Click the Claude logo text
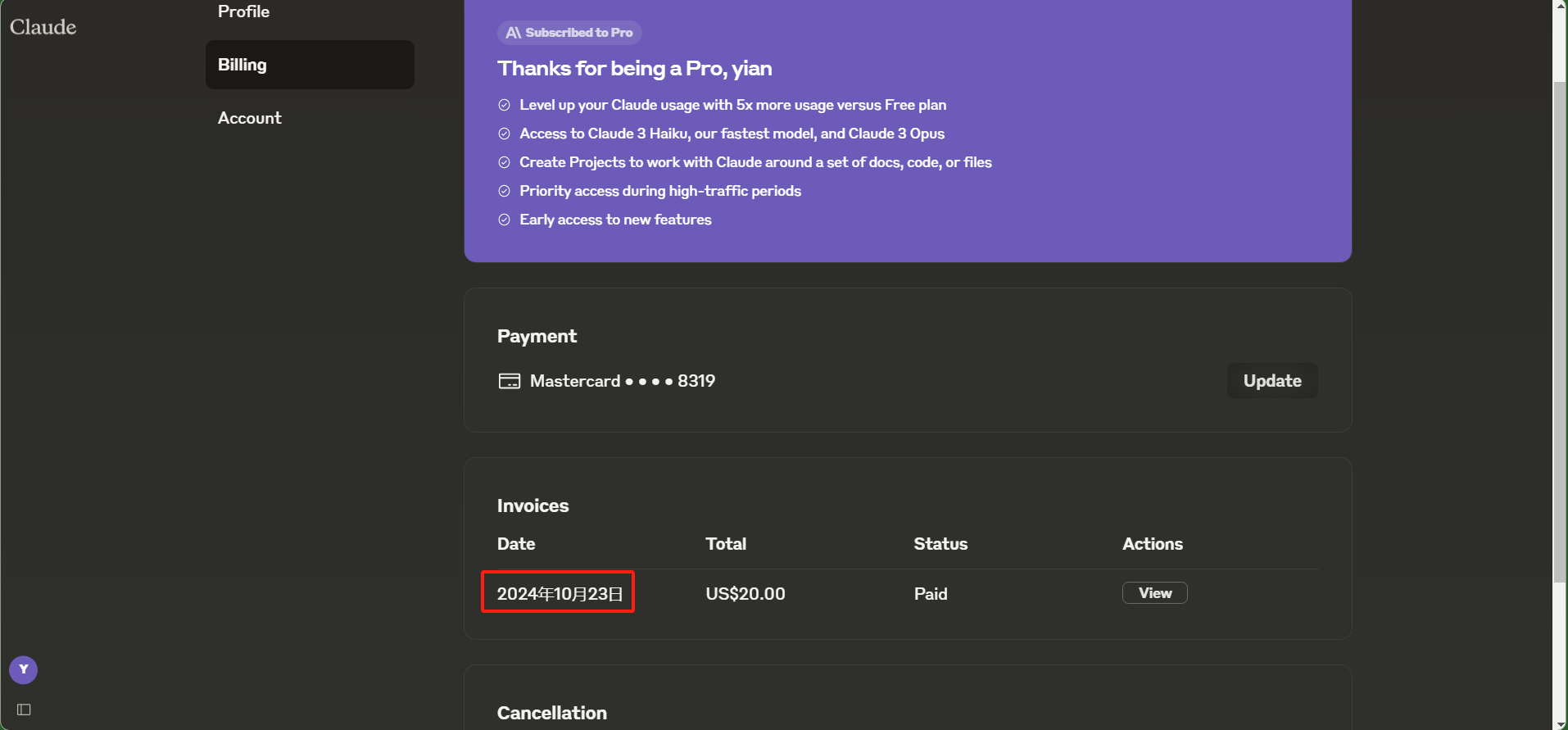 (x=43, y=27)
